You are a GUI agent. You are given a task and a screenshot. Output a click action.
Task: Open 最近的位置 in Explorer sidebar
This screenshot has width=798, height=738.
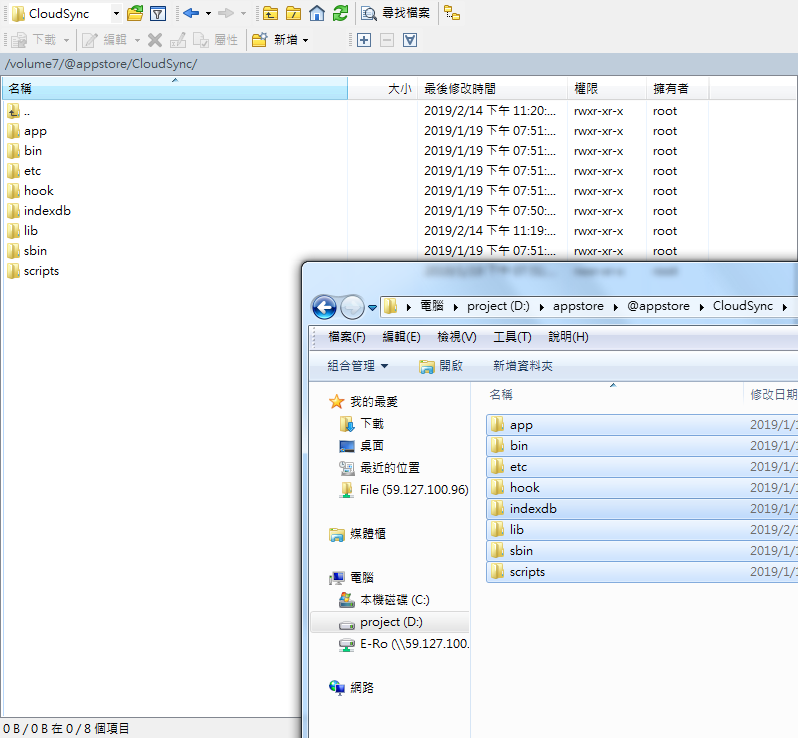tap(379, 468)
